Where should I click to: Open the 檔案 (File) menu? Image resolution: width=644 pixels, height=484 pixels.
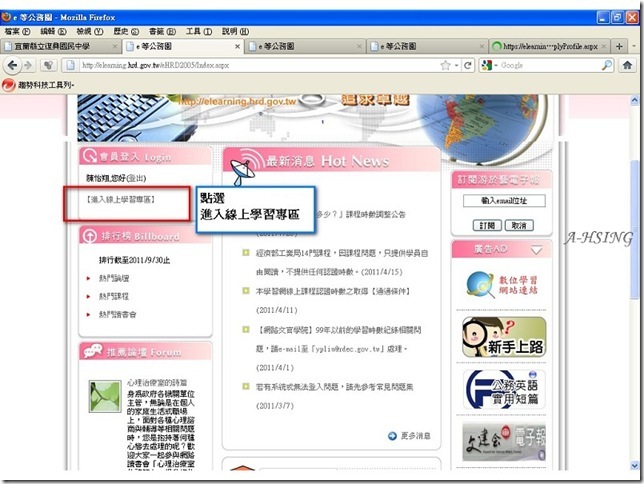click(17, 31)
